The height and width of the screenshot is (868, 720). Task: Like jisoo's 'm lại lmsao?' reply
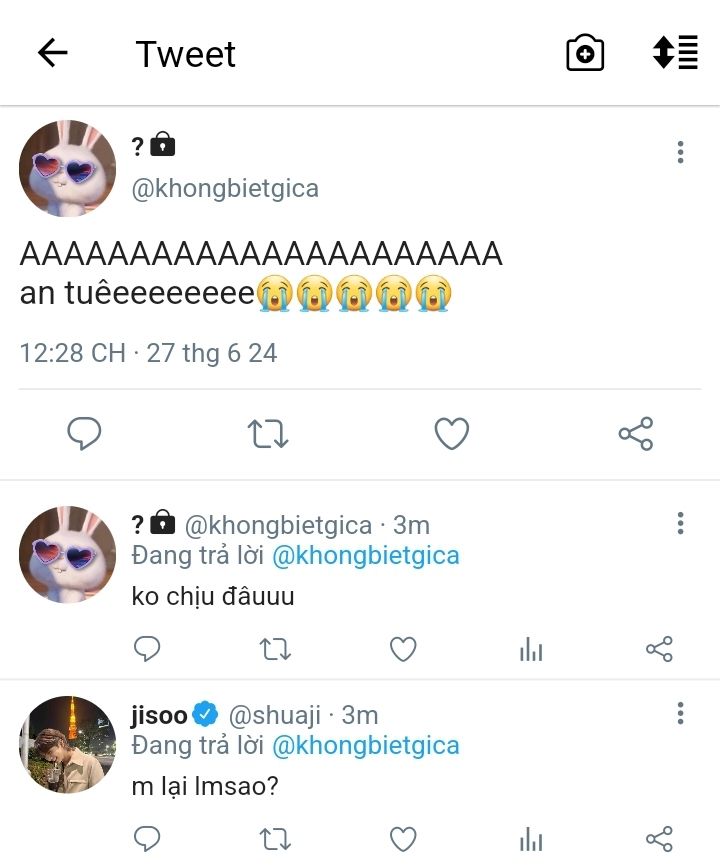coord(403,838)
